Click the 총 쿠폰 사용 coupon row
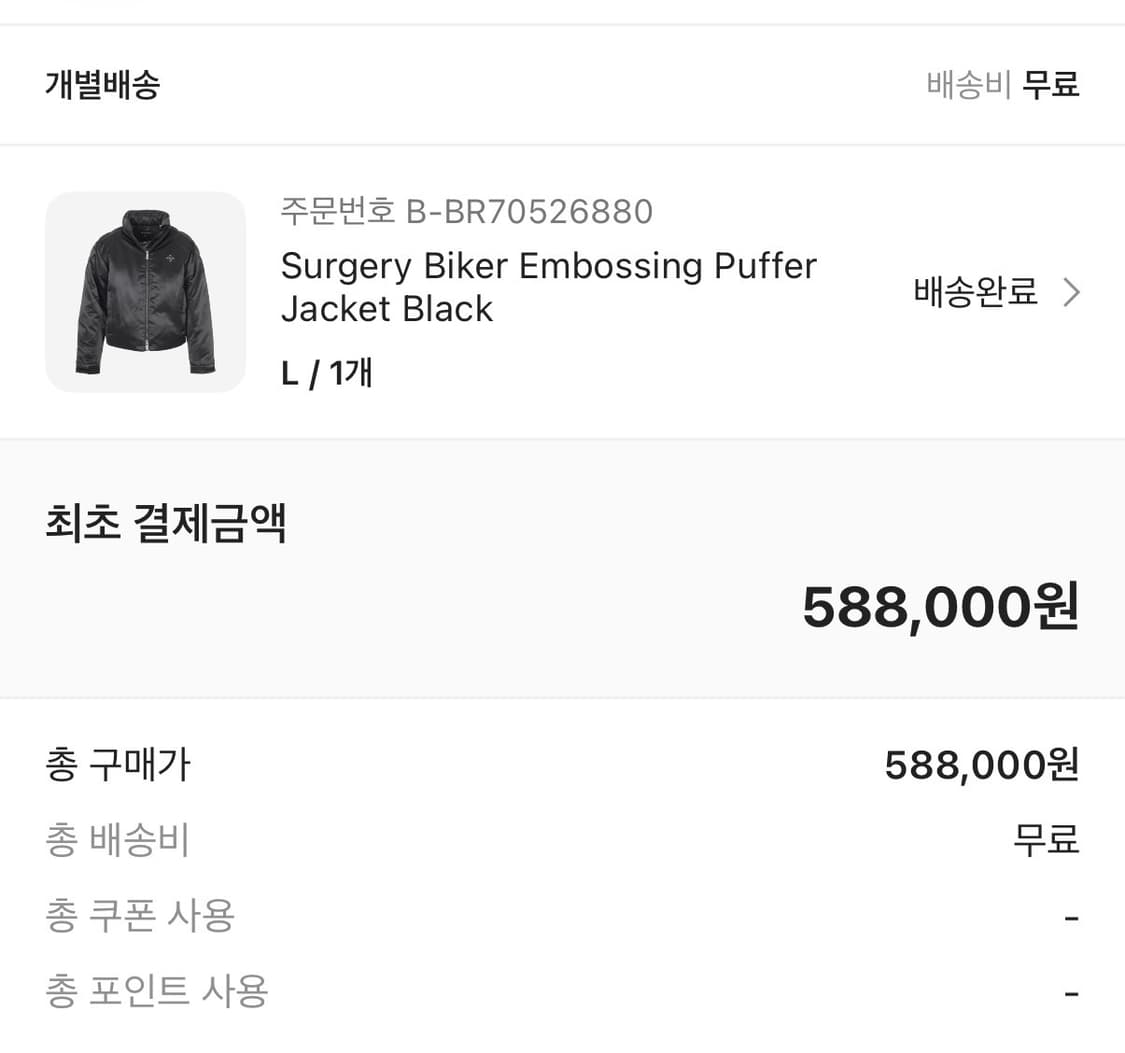 140,916
